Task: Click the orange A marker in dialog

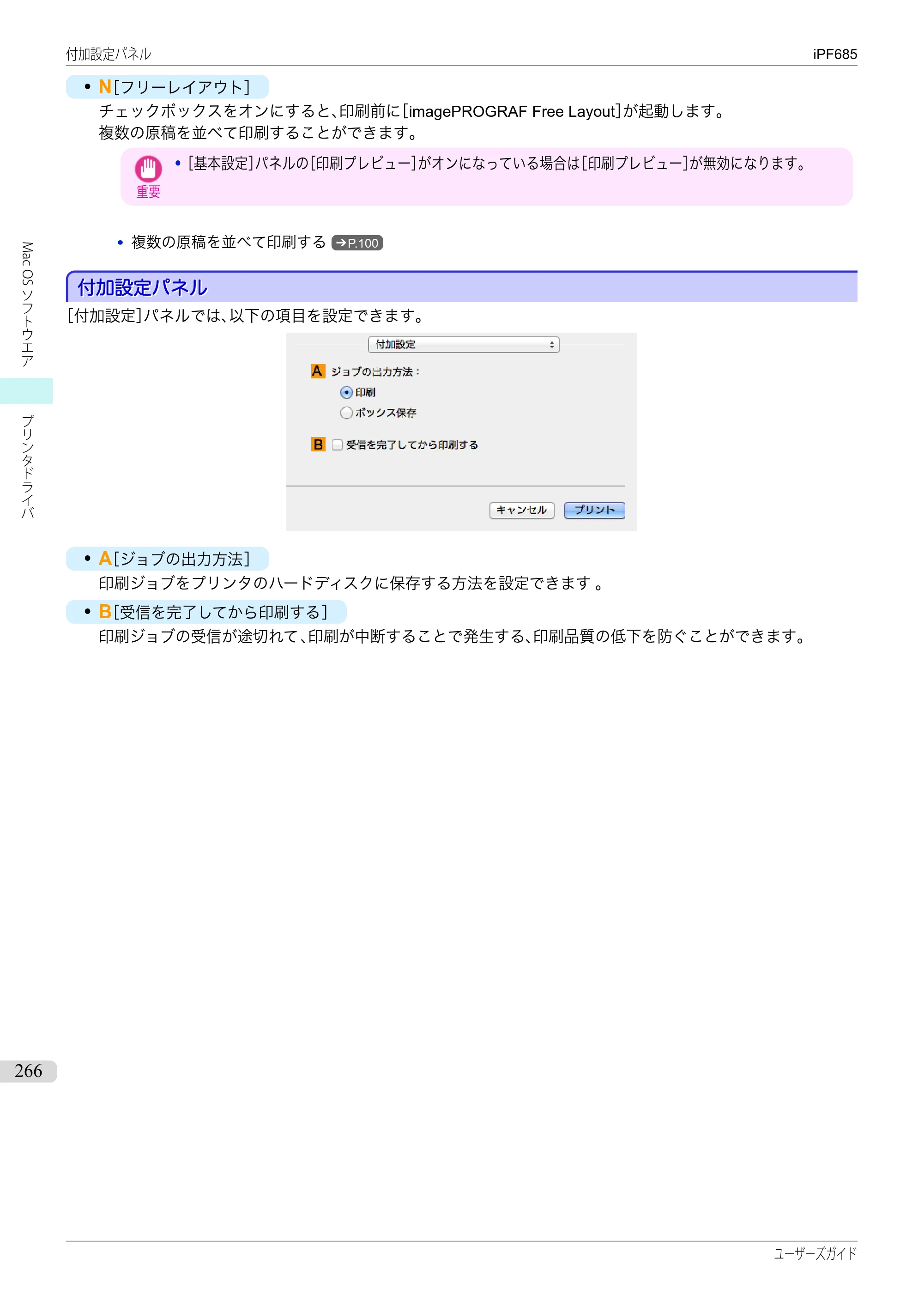Action: pos(318,371)
